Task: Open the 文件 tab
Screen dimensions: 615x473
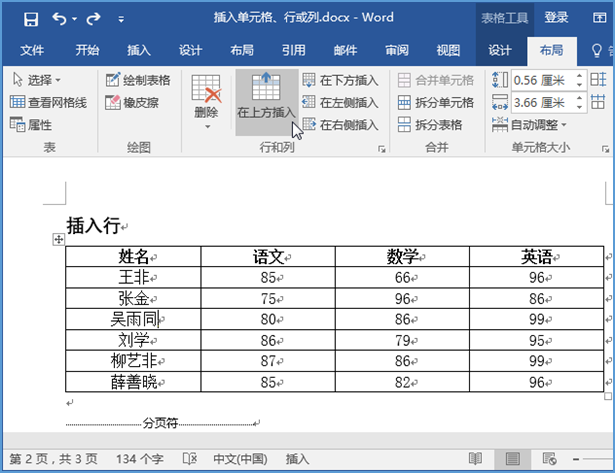Action: click(32, 50)
